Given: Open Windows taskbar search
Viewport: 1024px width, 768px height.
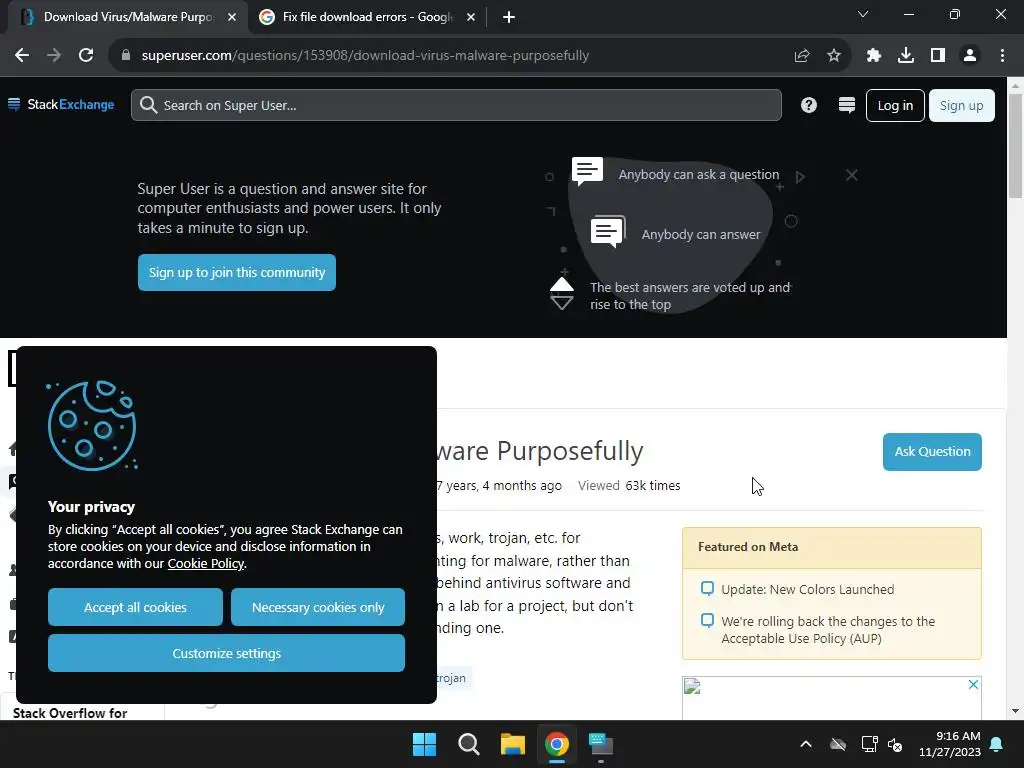Looking at the screenshot, I should [x=469, y=744].
